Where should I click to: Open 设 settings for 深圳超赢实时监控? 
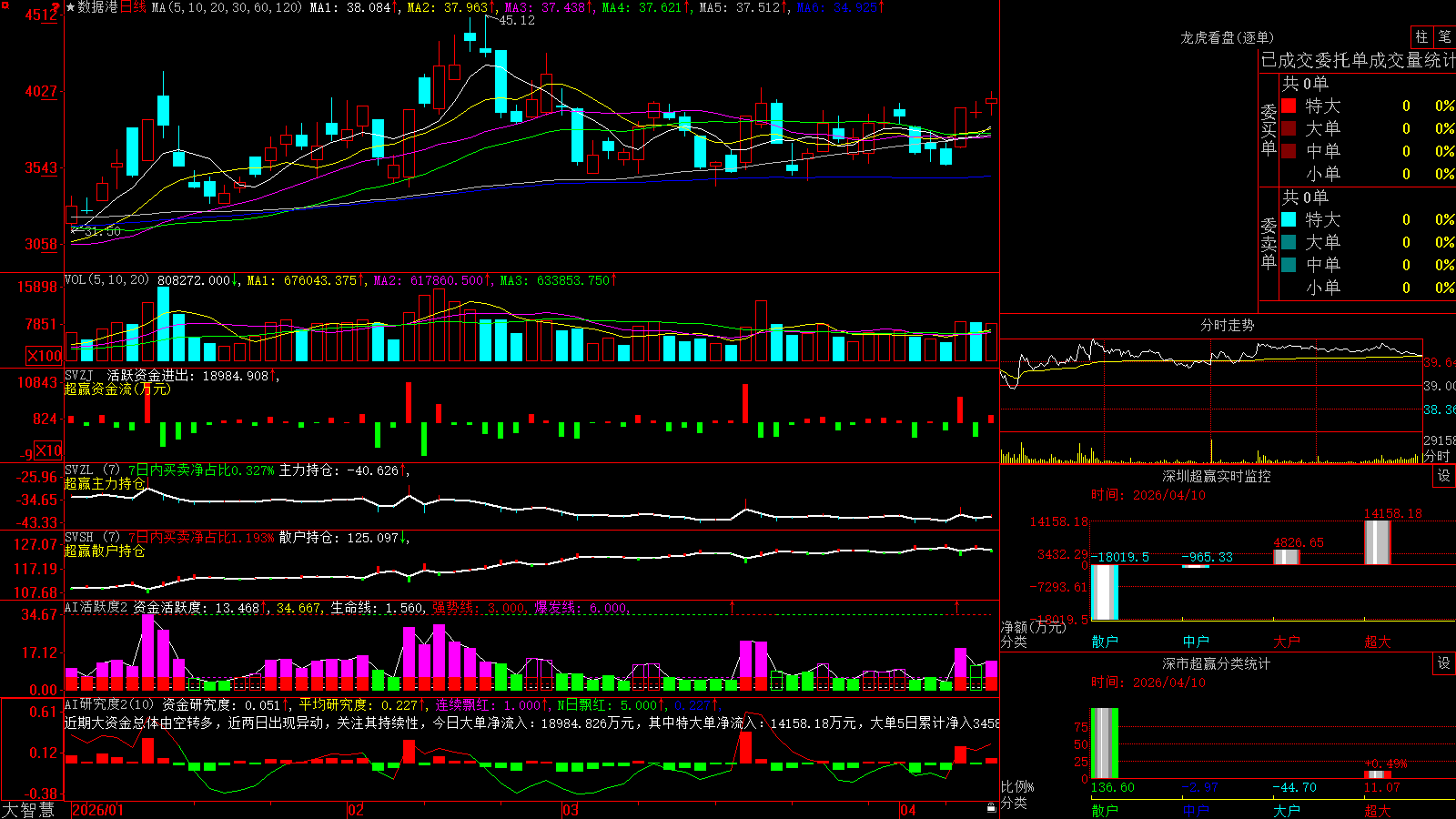pos(1443,476)
